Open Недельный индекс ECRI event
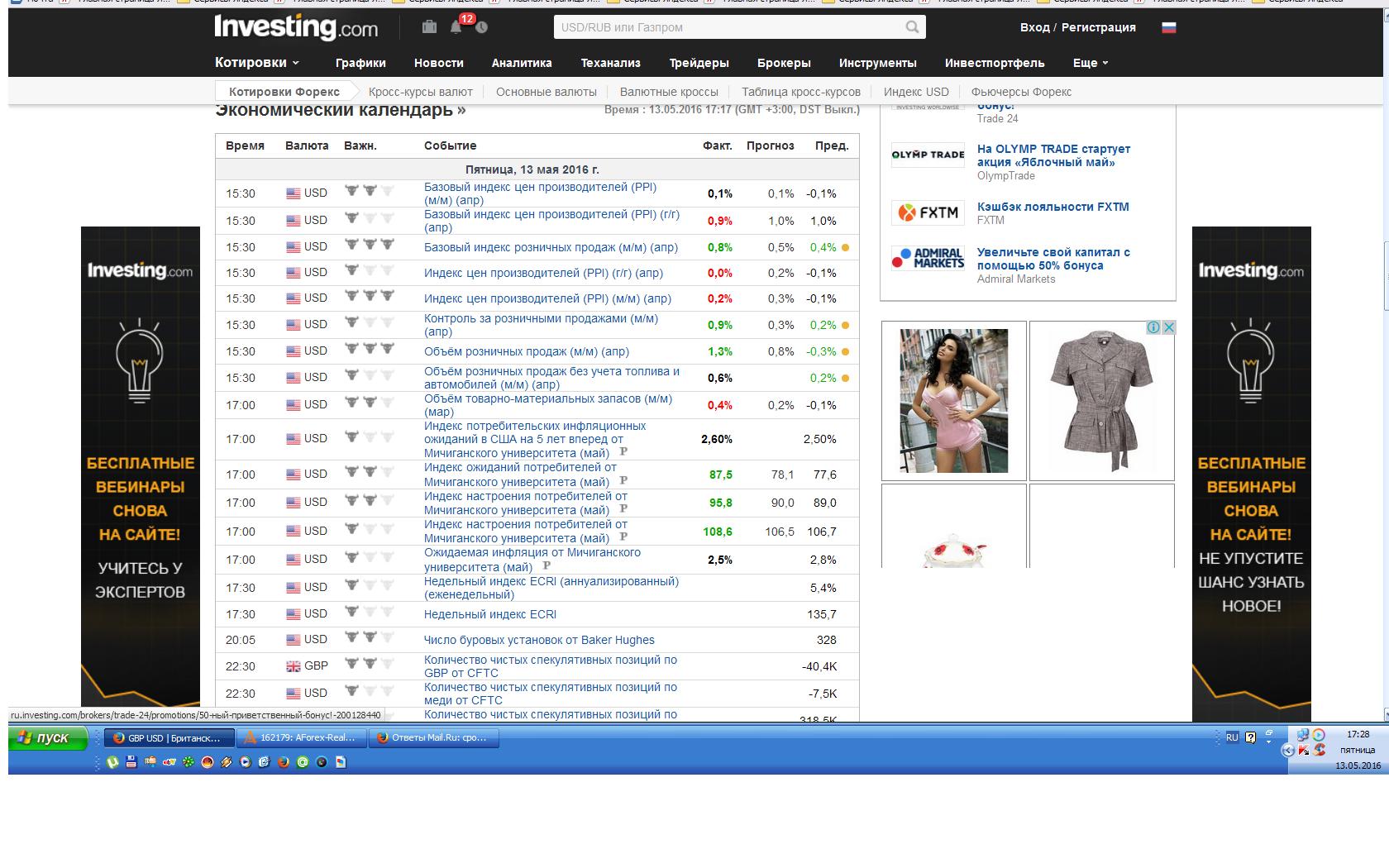Screen dimensions: 1389x868 (x=490, y=614)
